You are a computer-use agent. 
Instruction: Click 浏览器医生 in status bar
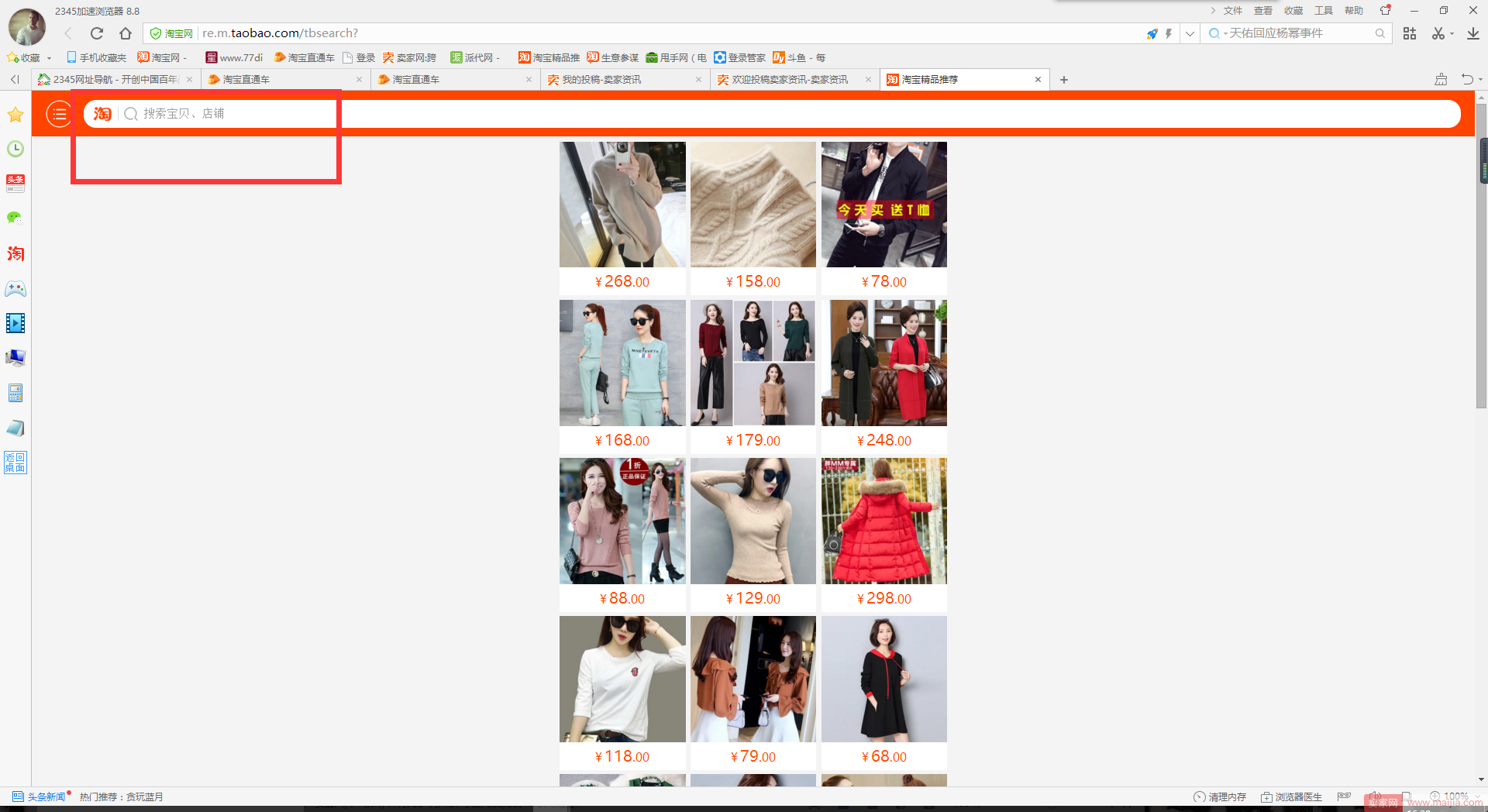point(1291,797)
